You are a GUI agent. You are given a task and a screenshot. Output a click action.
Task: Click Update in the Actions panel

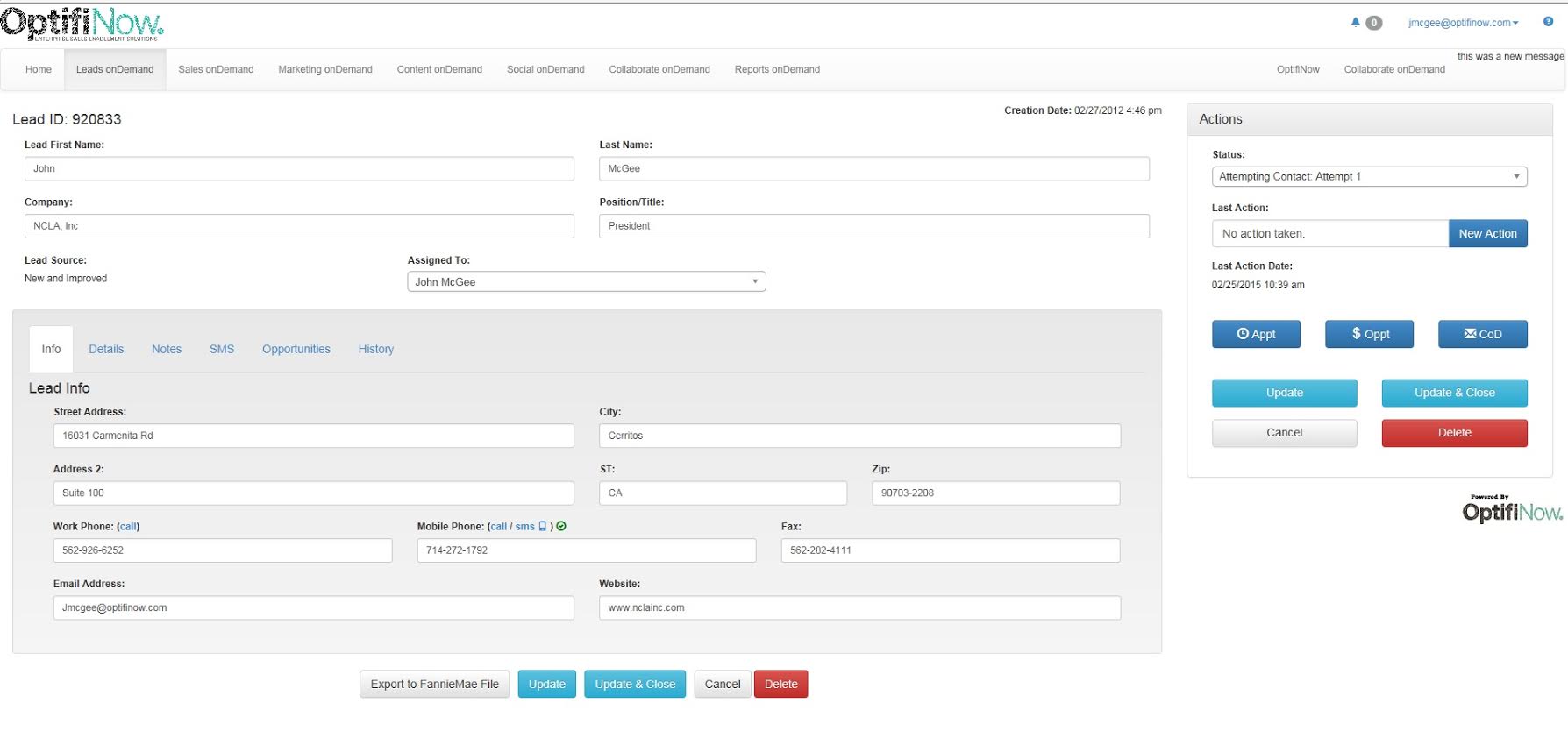[x=1285, y=393]
